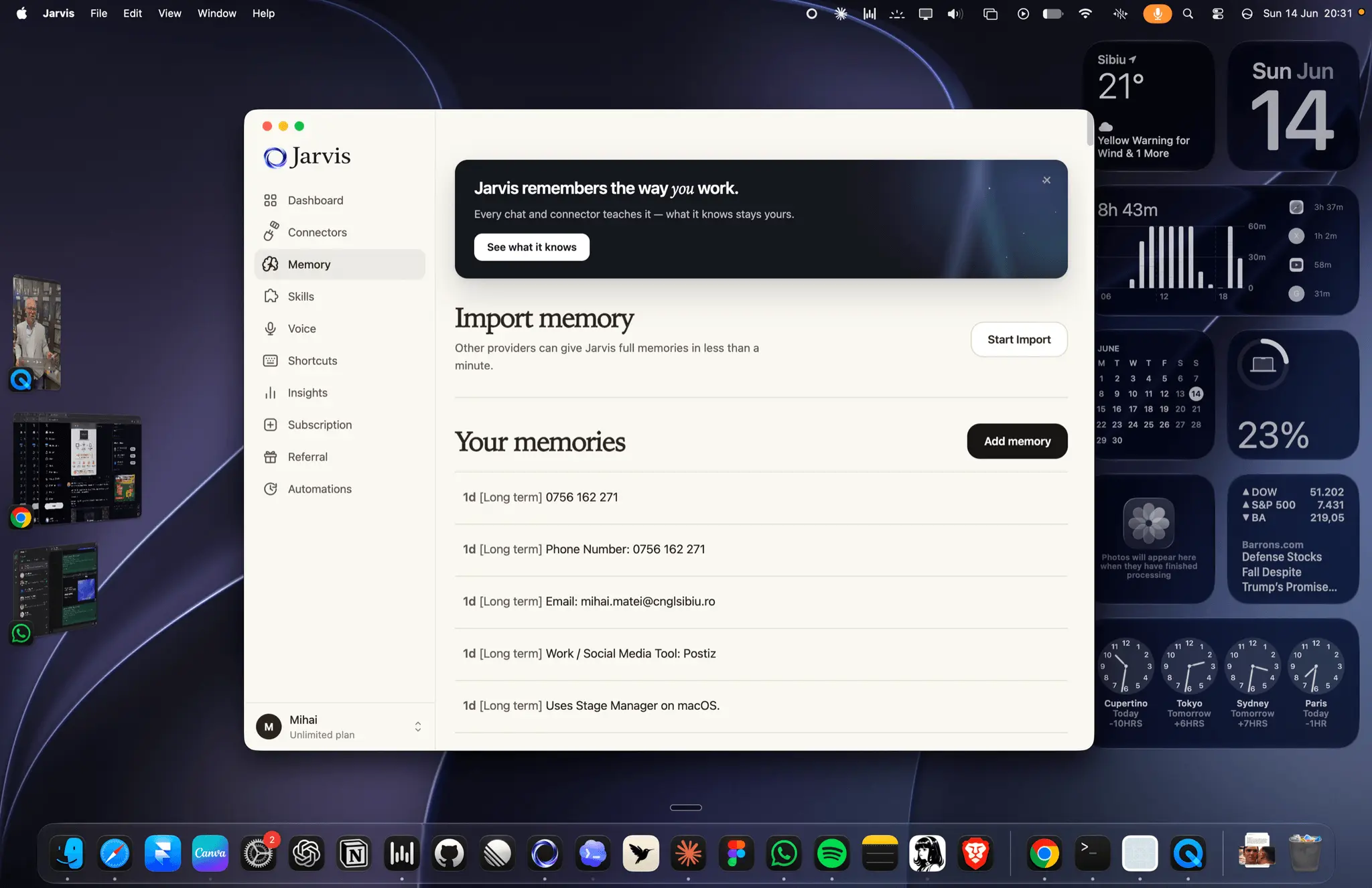This screenshot has height=888, width=1372.
Task: Open the Automations clock icon in the sidebar
Action: (271, 489)
